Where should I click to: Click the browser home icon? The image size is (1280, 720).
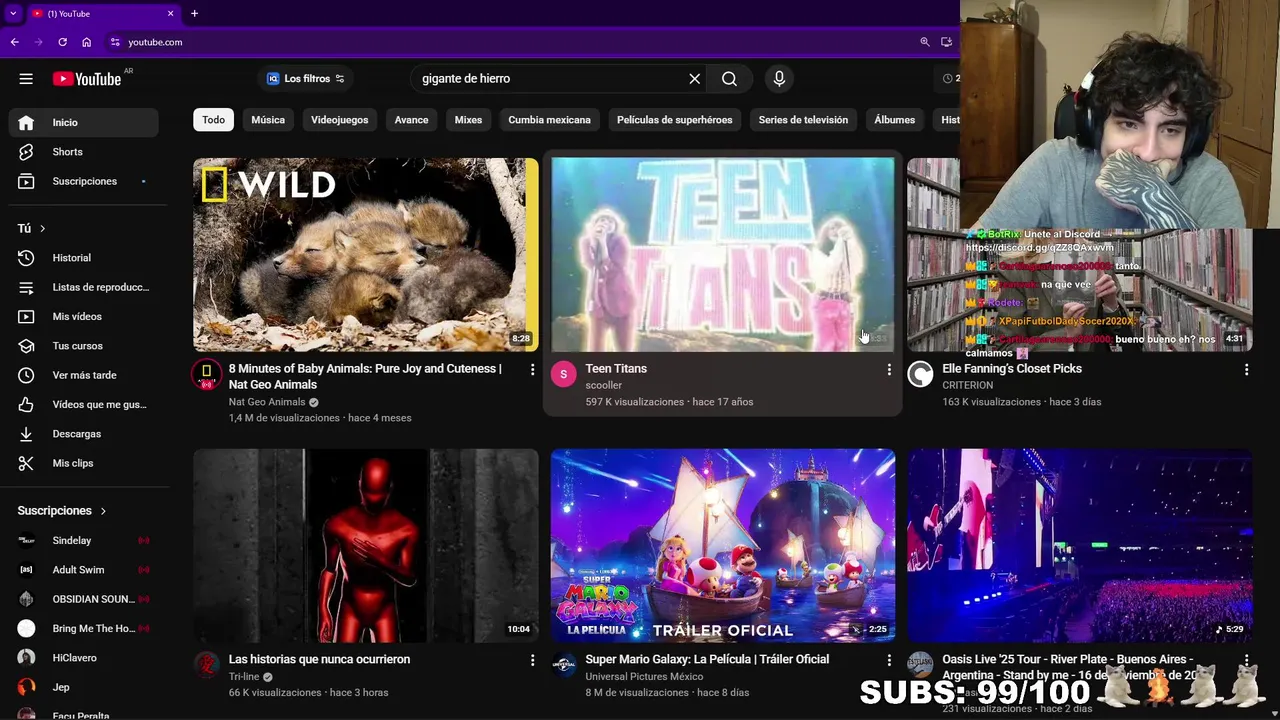[86, 42]
